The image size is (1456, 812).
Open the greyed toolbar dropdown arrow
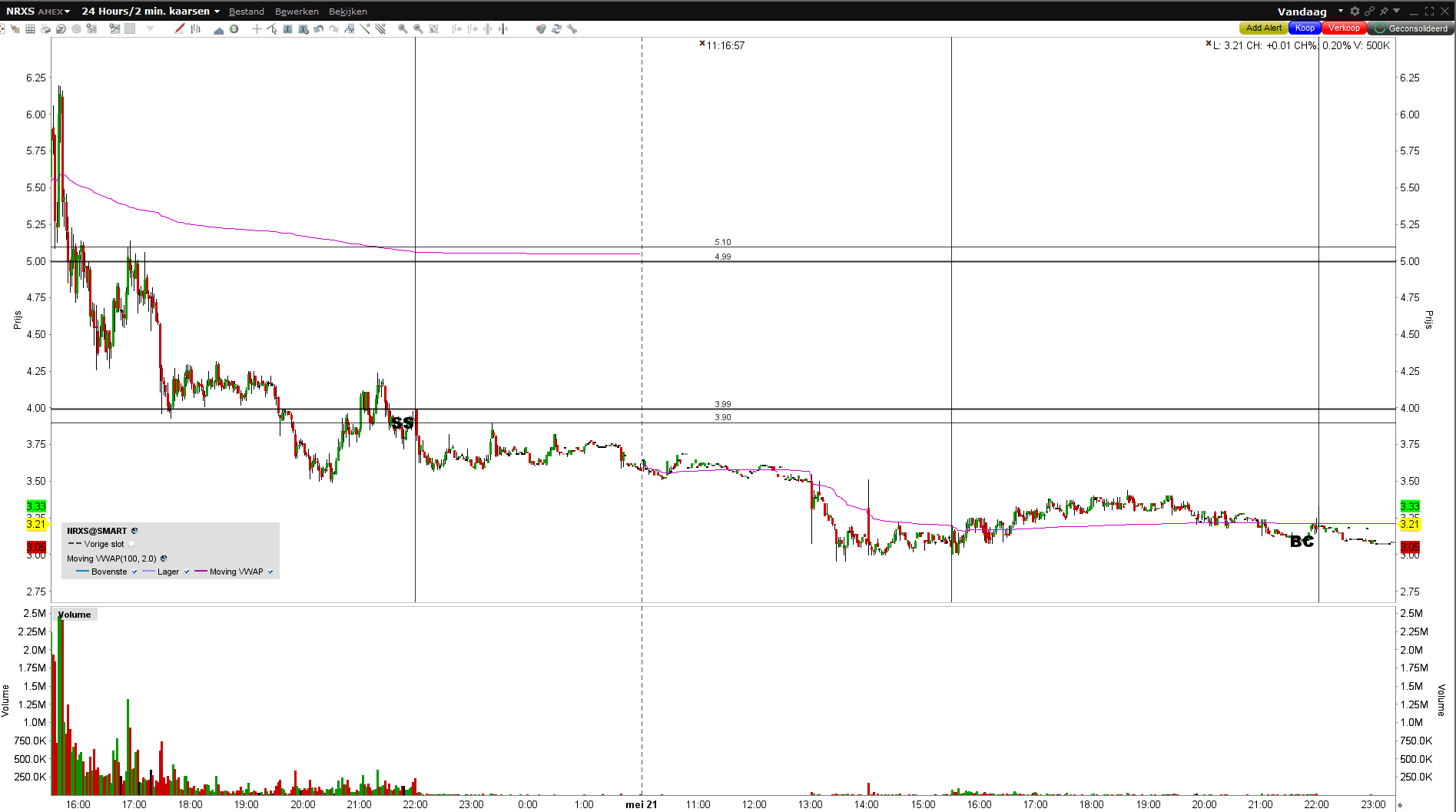click(x=150, y=29)
